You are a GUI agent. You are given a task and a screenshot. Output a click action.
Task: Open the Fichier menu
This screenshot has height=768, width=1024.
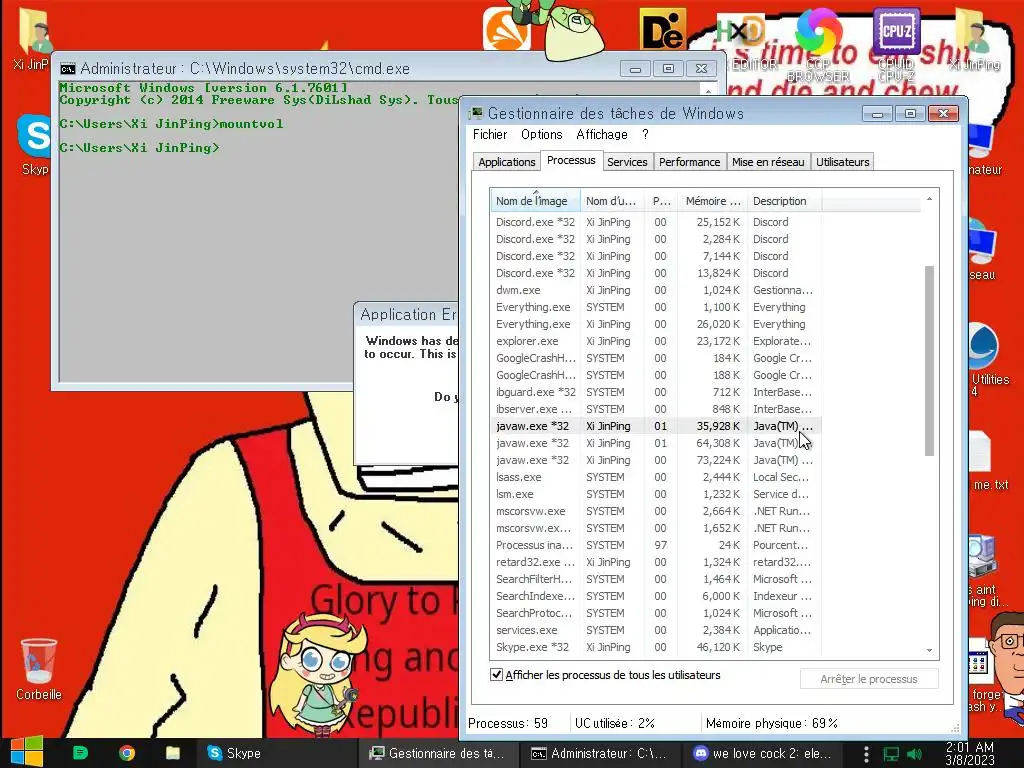click(490, 135)
